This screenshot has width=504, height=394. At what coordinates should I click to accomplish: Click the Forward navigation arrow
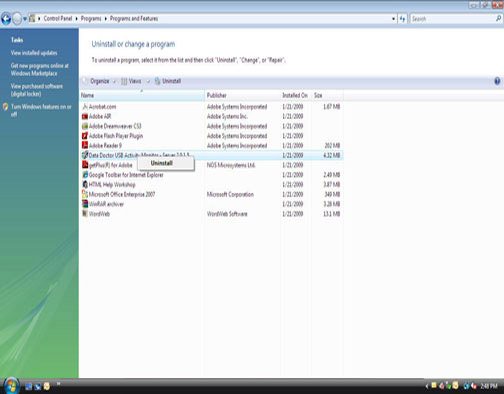coord(17,19)
